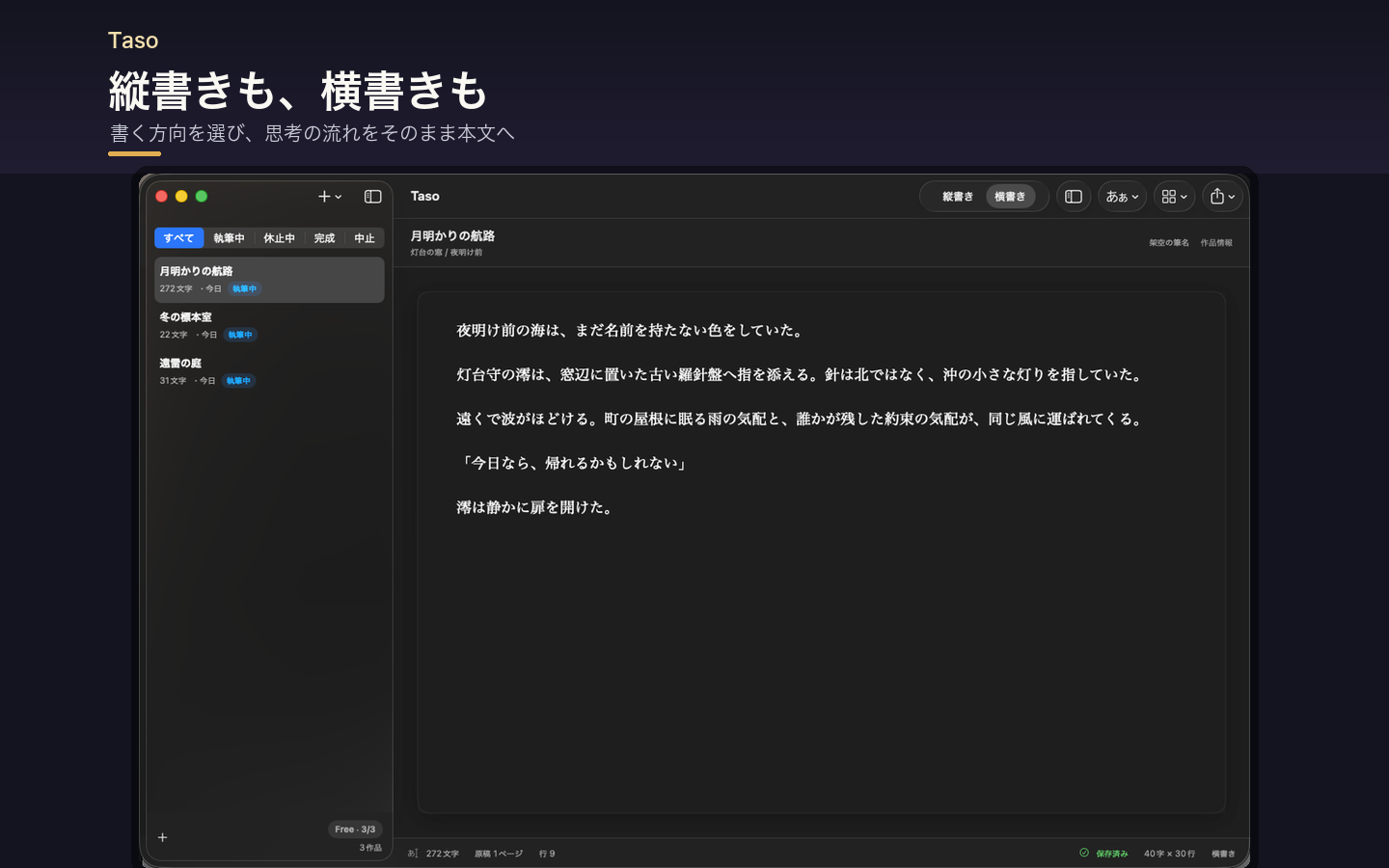1389x868 pixels.
Task: Select the 執筆中 filter tab
Action: [x=229, y=238]
